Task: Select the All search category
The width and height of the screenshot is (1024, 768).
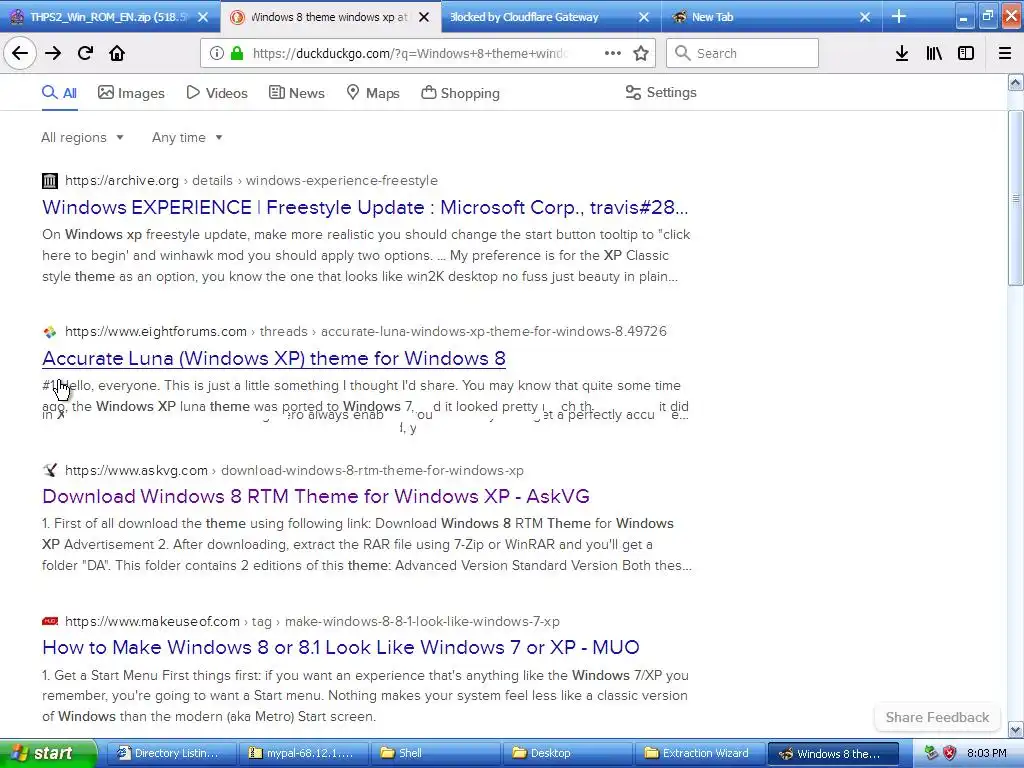Action: coord(59,93)
